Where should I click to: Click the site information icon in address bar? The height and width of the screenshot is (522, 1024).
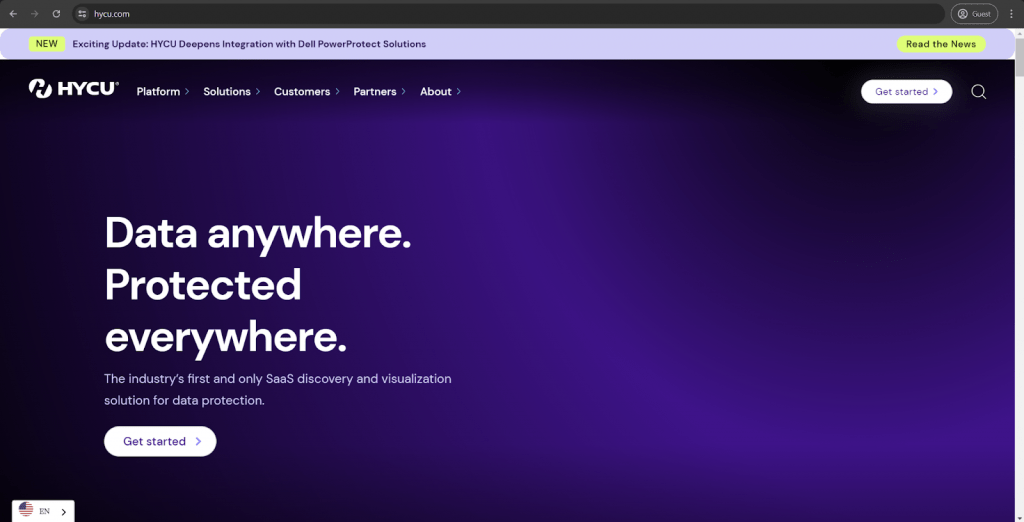[83, 14]
